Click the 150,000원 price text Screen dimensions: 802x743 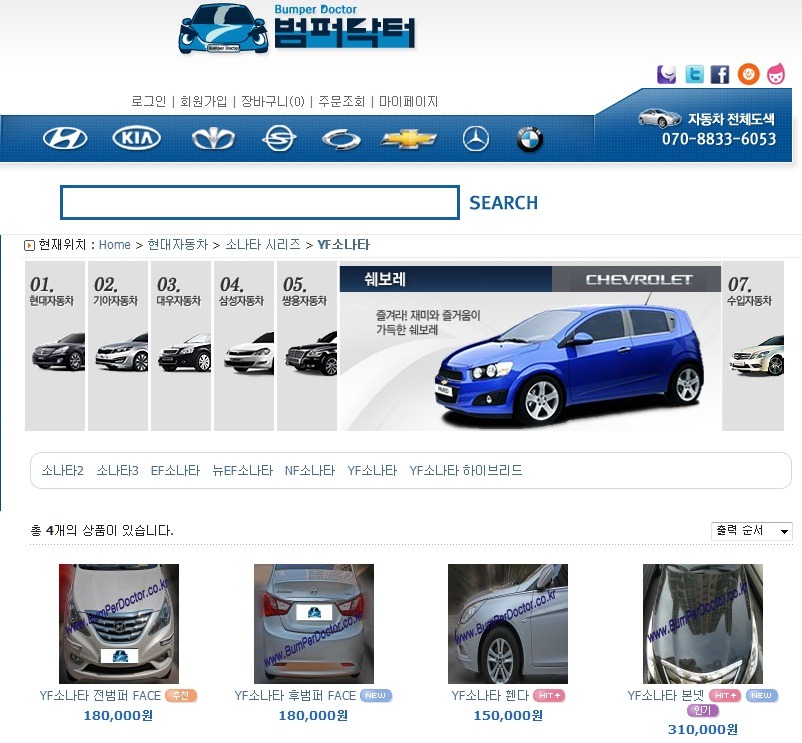tap(508, 715)
